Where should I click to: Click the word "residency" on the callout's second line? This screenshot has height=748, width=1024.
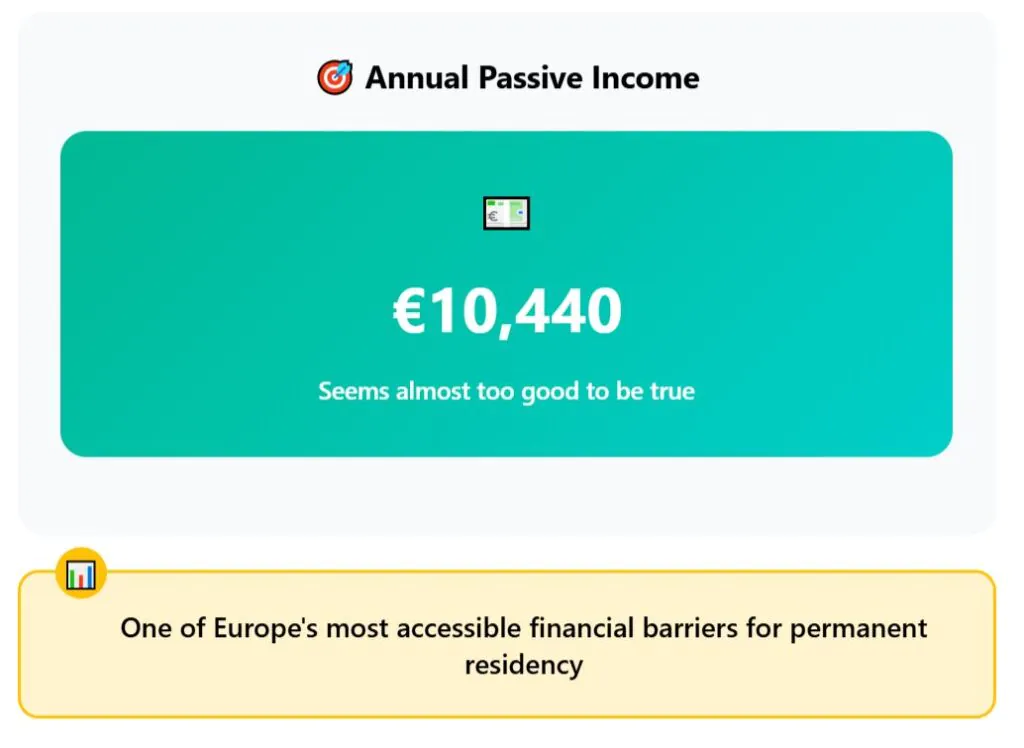523,665
